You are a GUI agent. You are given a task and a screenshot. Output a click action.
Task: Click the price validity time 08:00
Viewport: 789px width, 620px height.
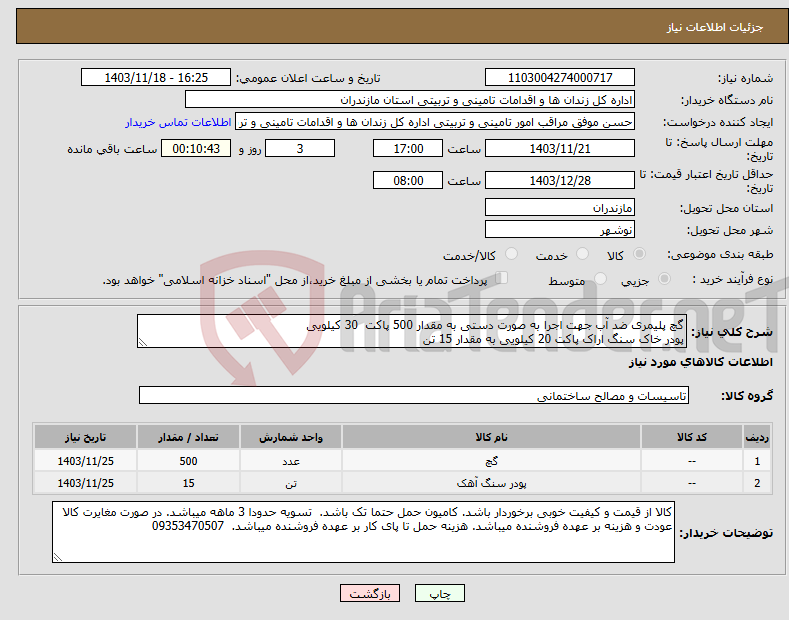pos(408,180)
